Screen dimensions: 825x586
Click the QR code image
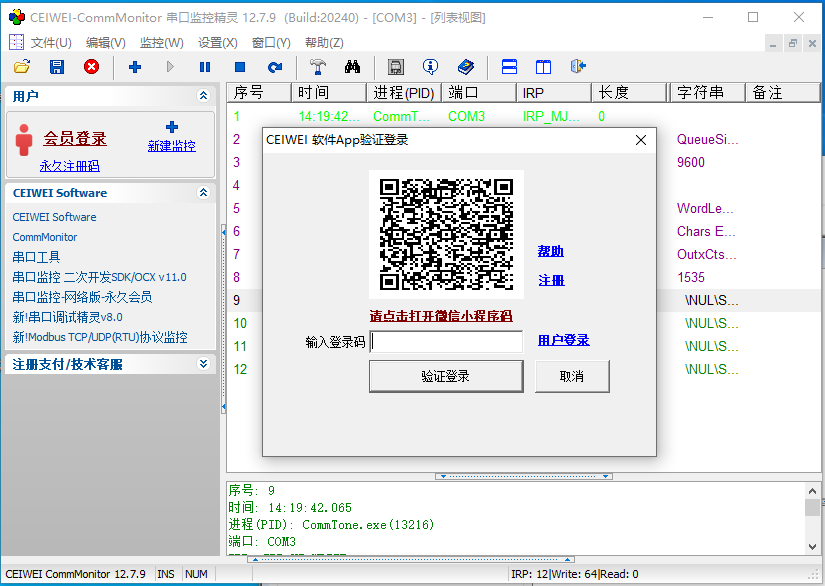pos(446,234)
